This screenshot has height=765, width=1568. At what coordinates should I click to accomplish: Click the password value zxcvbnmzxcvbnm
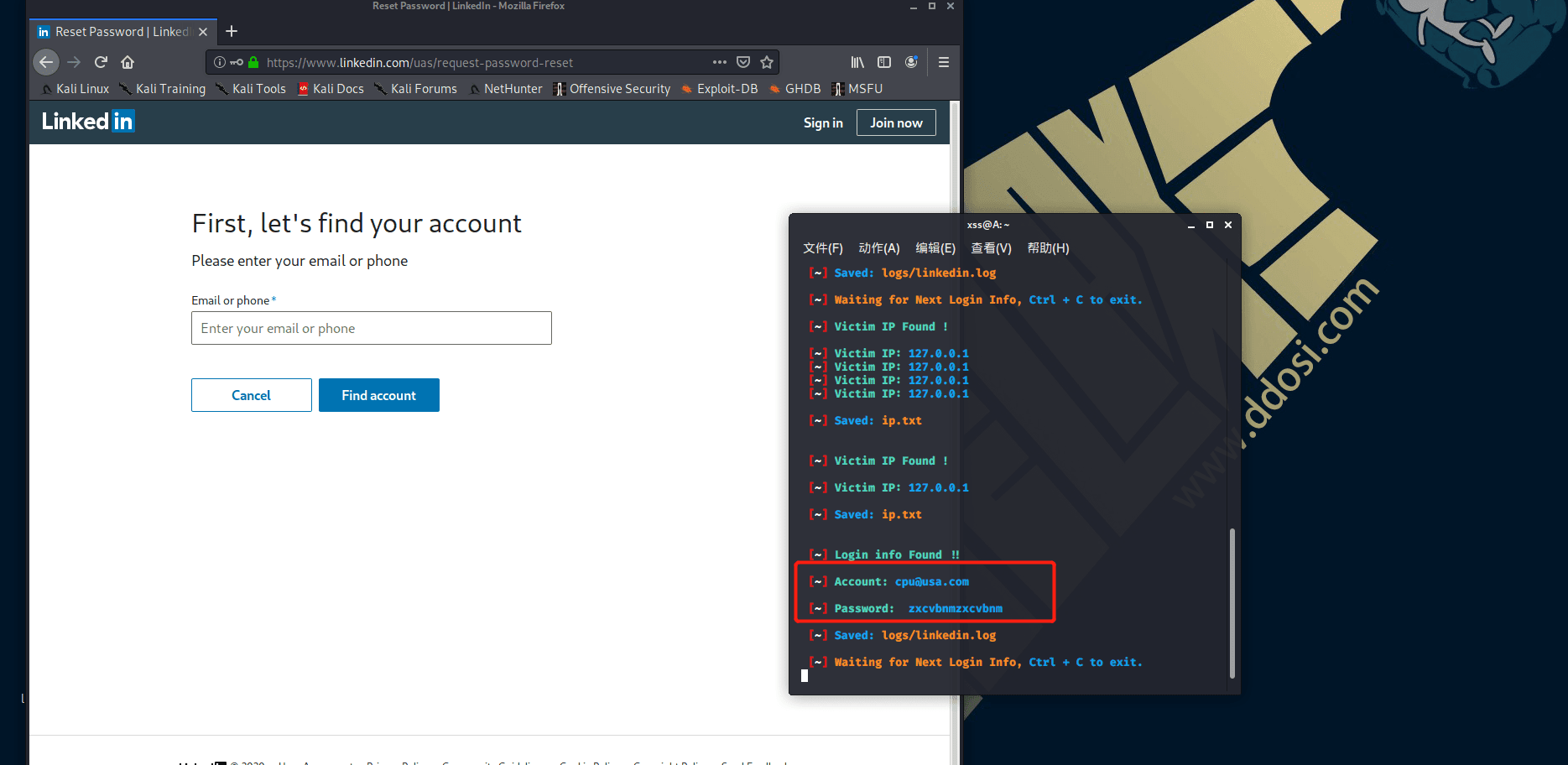point(956,608)
